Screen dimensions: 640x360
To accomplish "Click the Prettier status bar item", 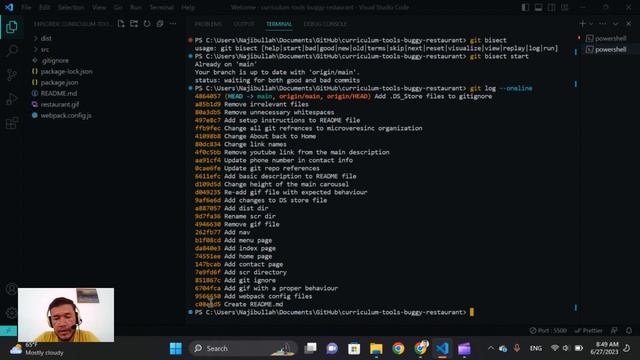I will [x=588, y=331].
